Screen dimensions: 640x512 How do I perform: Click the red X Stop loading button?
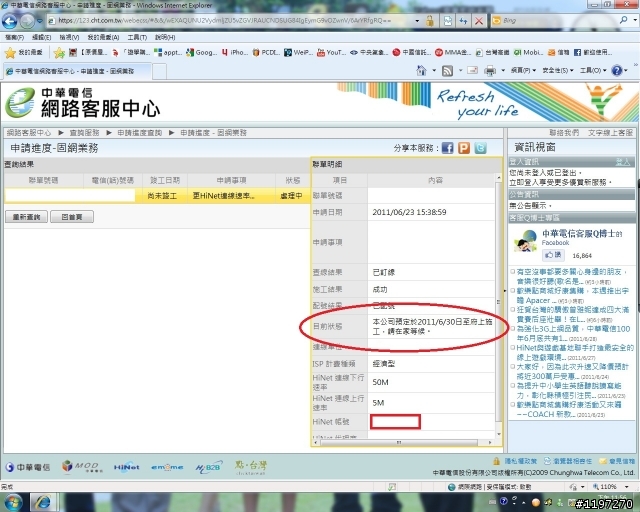pyautogui.click(x=479, y=21)
